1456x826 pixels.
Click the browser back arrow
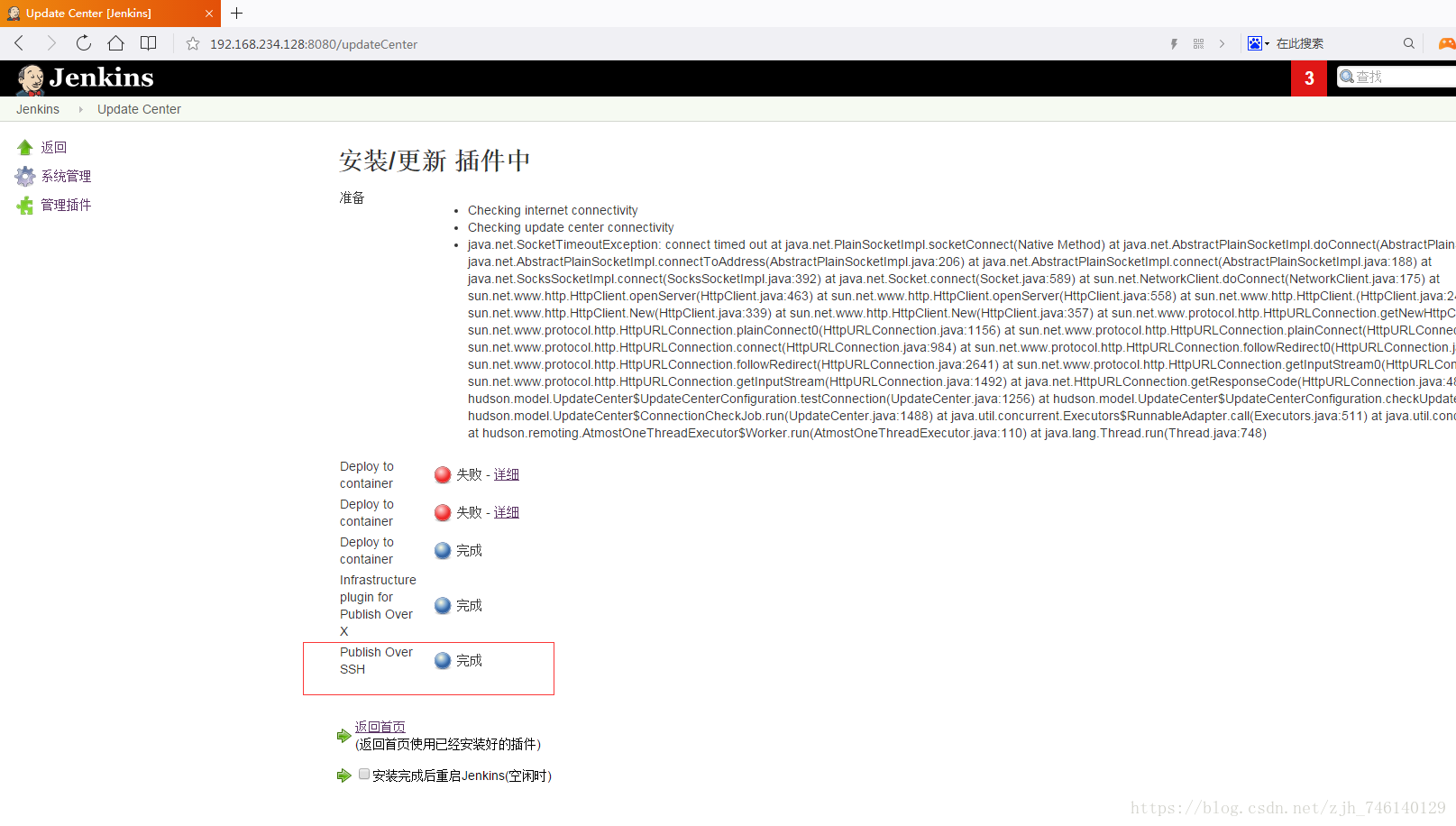[19, 43]
